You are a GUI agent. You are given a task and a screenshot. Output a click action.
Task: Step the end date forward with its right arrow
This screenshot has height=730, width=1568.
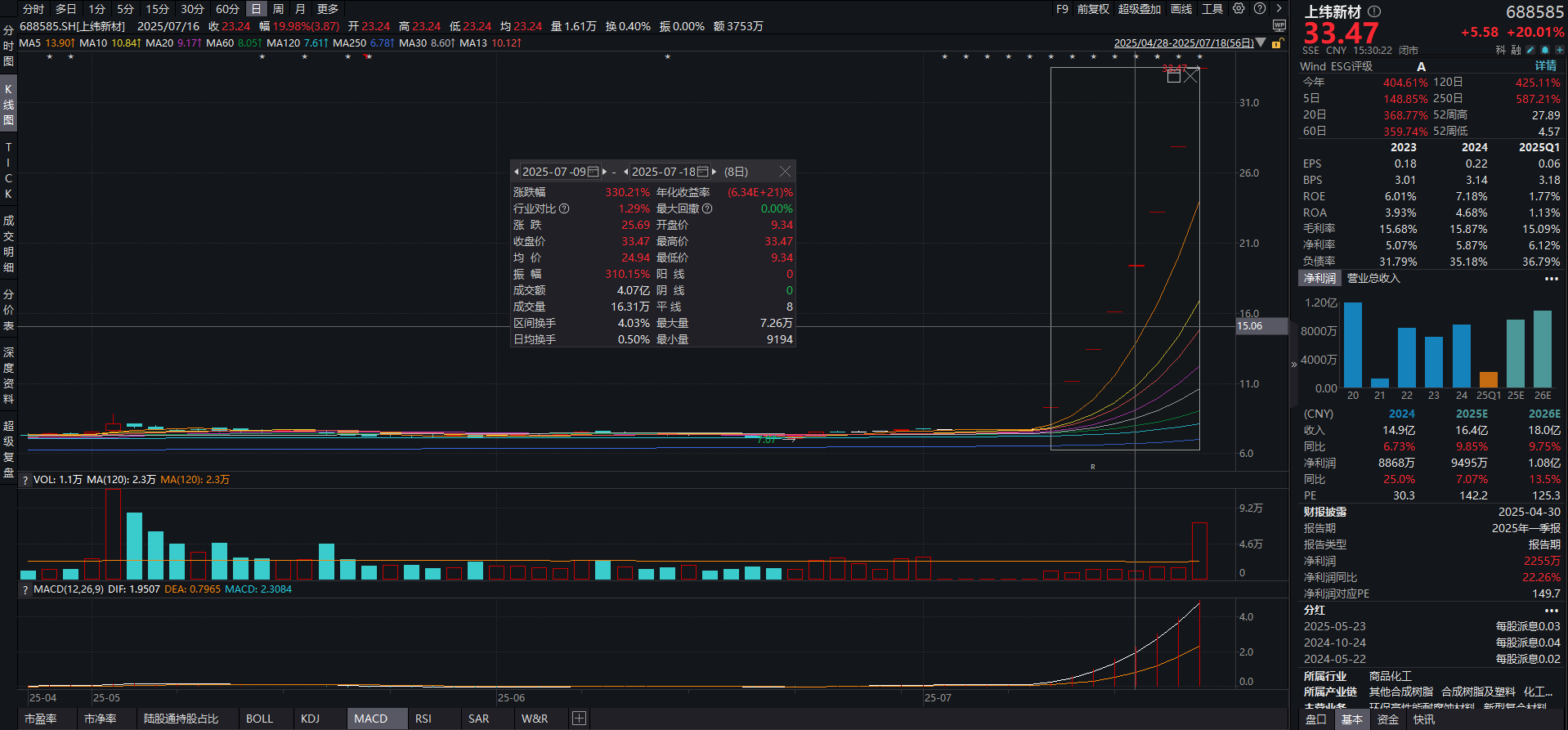click(x=714, y=172)
